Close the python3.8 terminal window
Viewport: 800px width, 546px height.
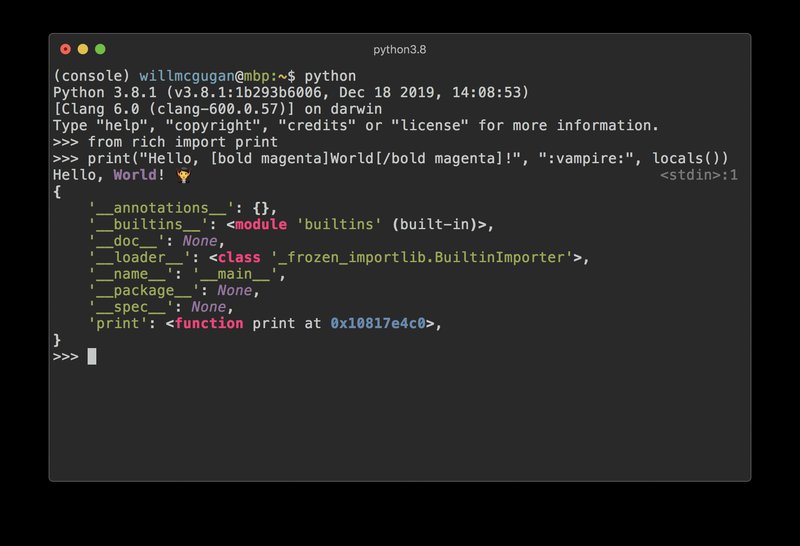coord(65,49)
